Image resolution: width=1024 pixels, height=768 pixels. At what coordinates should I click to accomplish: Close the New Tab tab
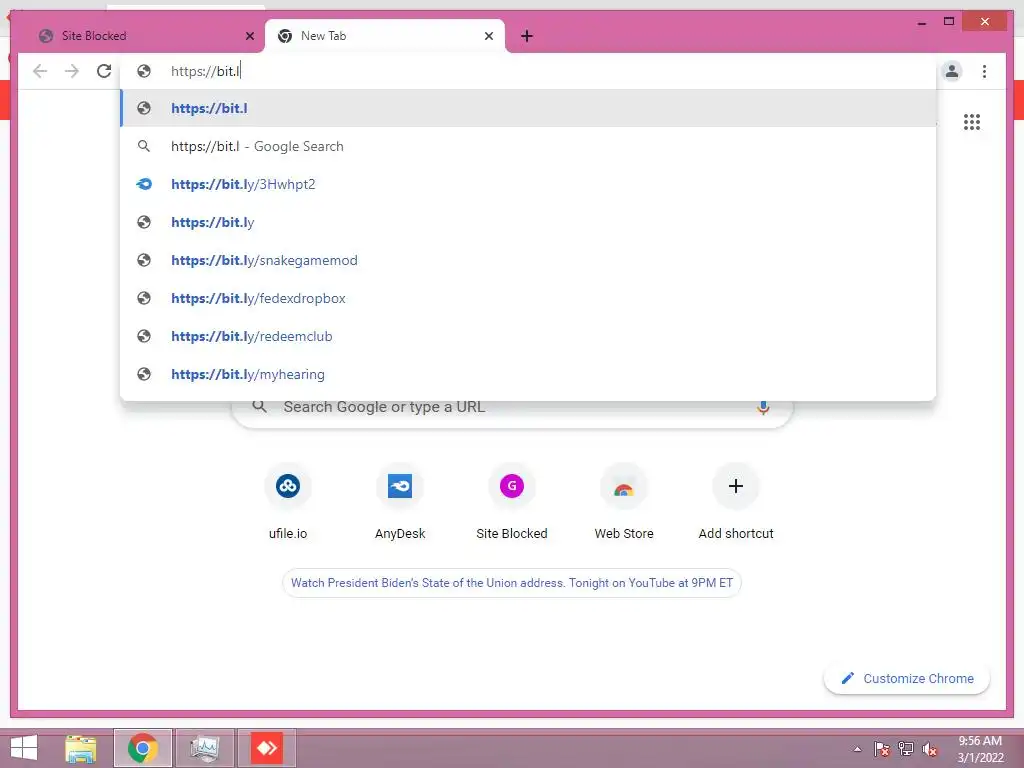tap(488, 36)
